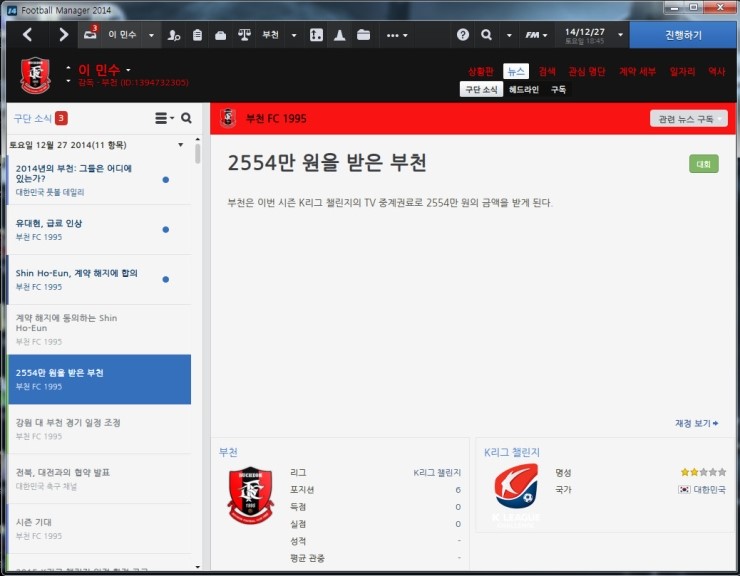Open the help question mark icon

pyautogui.click(x=463, y=34)
